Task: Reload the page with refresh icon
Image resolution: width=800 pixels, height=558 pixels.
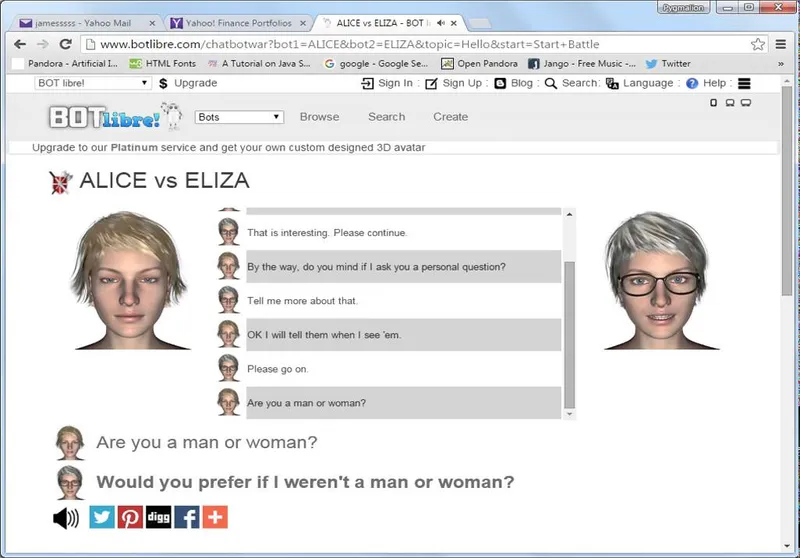Action: 65,44
